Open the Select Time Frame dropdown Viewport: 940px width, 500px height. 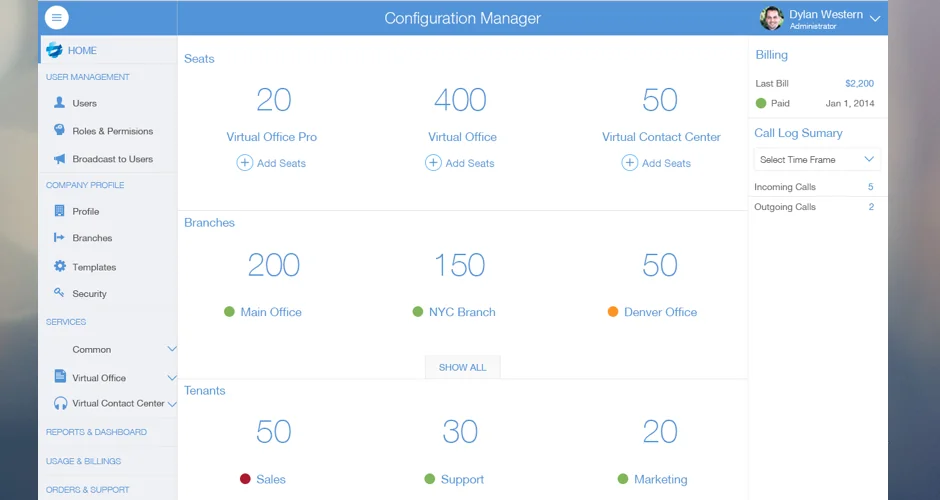[817, 159]
